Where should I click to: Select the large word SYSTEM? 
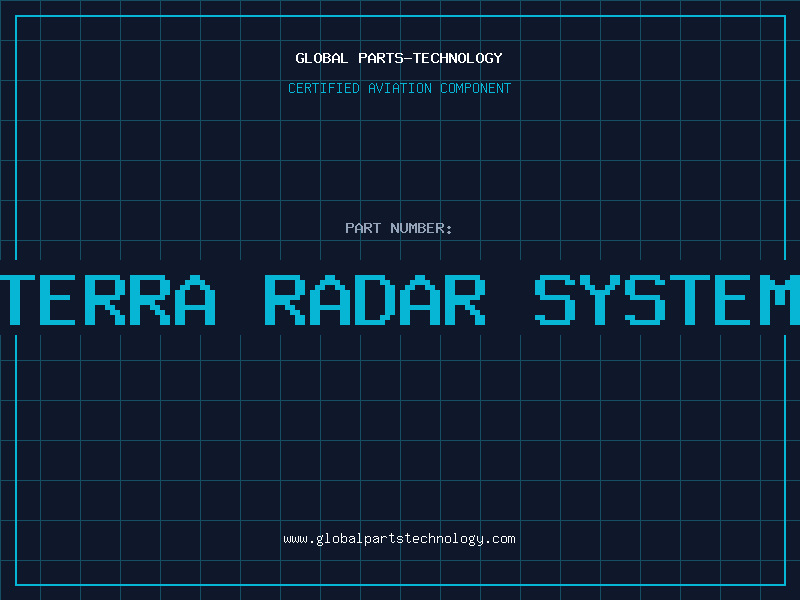pyautogui.click(x=667, y=300)
